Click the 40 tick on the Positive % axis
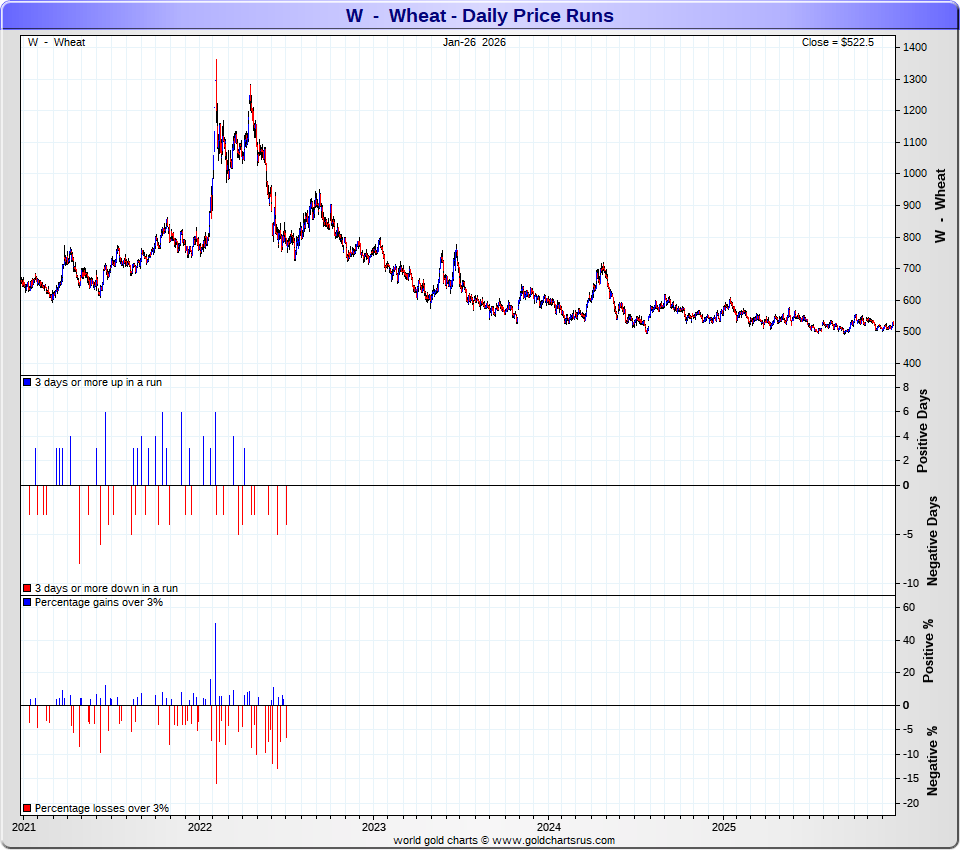The height and width of the screenshot is (850, 960). click(909, 640)
